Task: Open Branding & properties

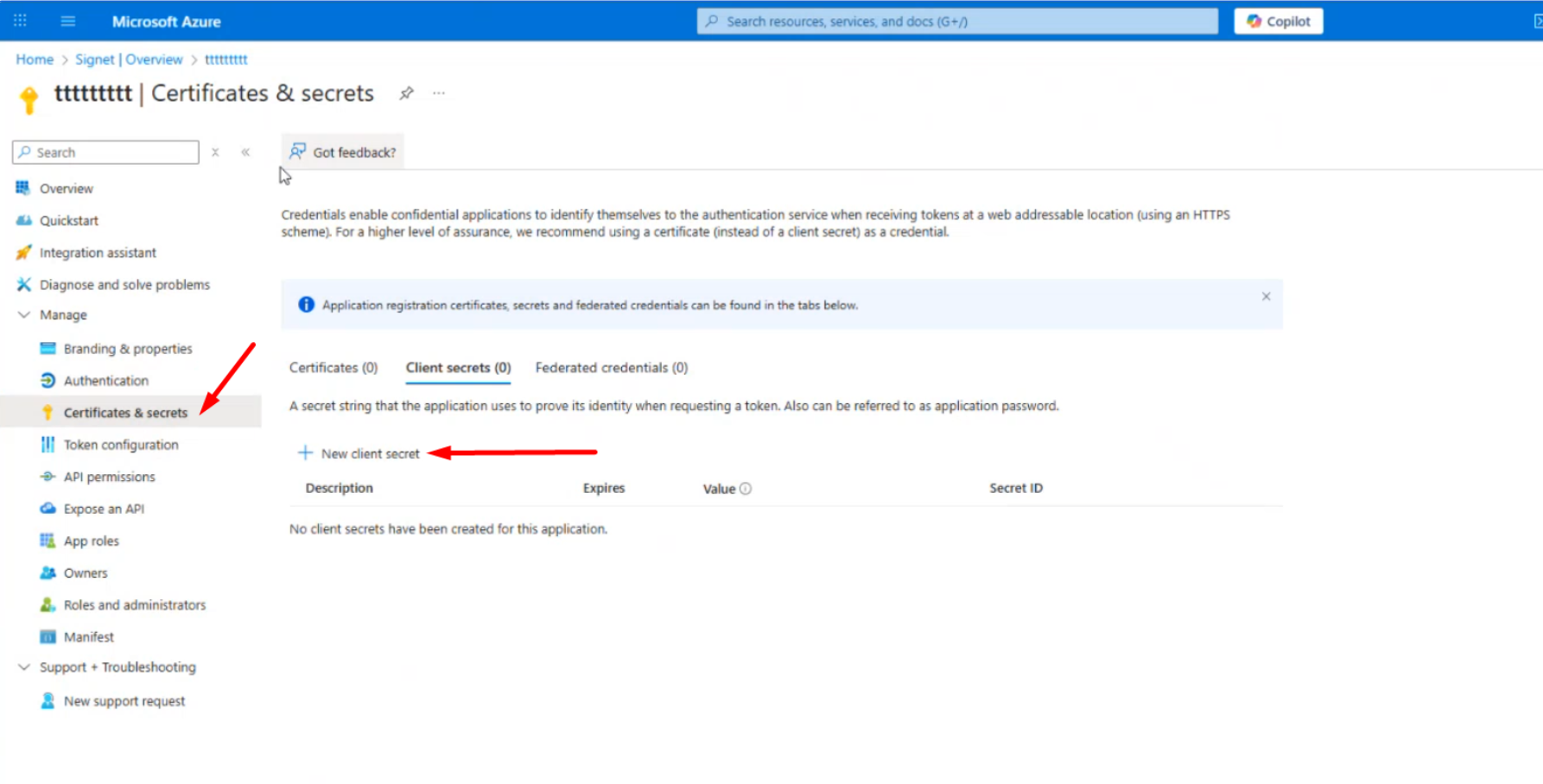Action: (128, 349)
